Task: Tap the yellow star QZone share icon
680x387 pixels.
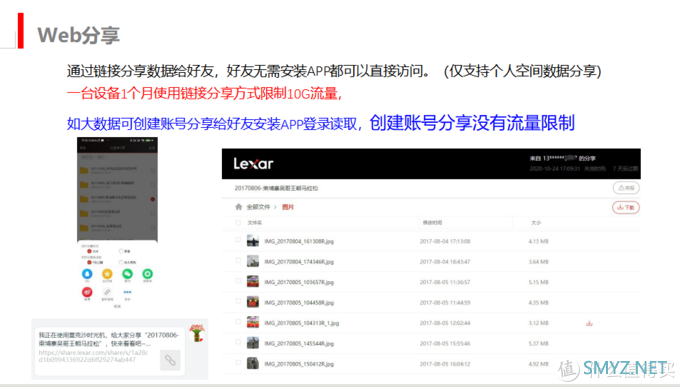Action: coord(107,274)
